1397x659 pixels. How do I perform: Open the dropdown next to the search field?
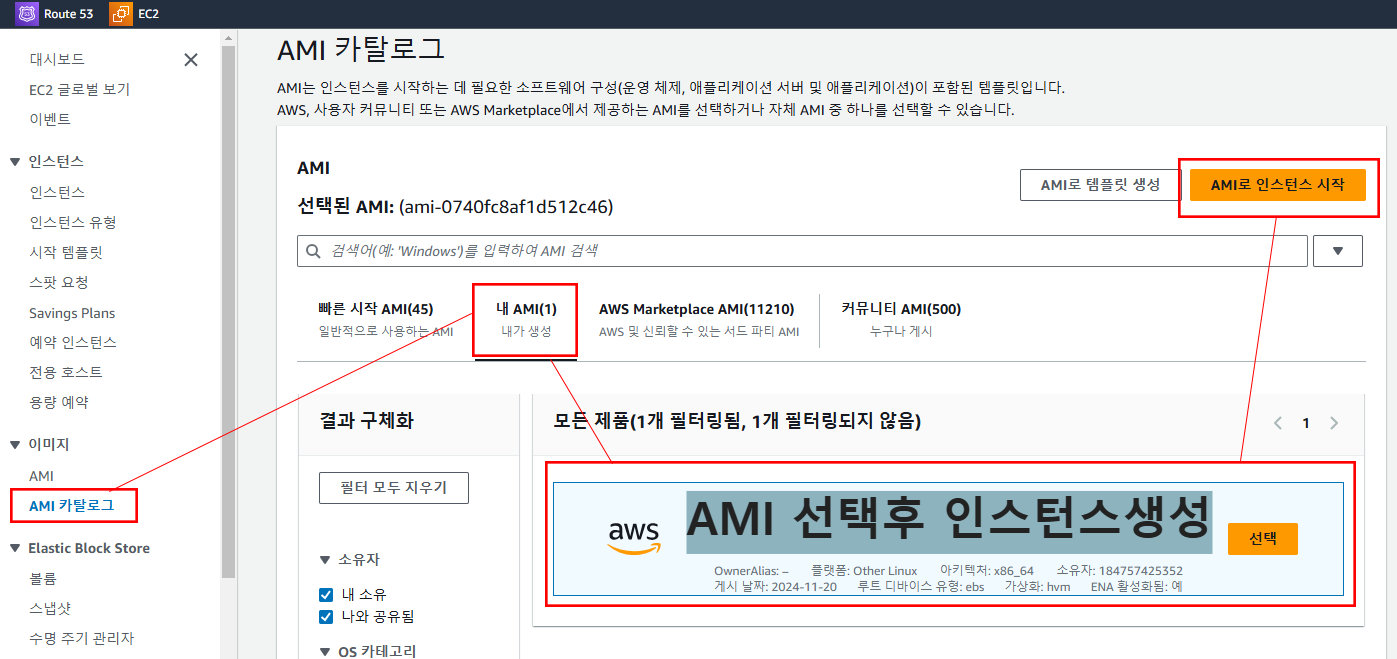click(1338, 251)
